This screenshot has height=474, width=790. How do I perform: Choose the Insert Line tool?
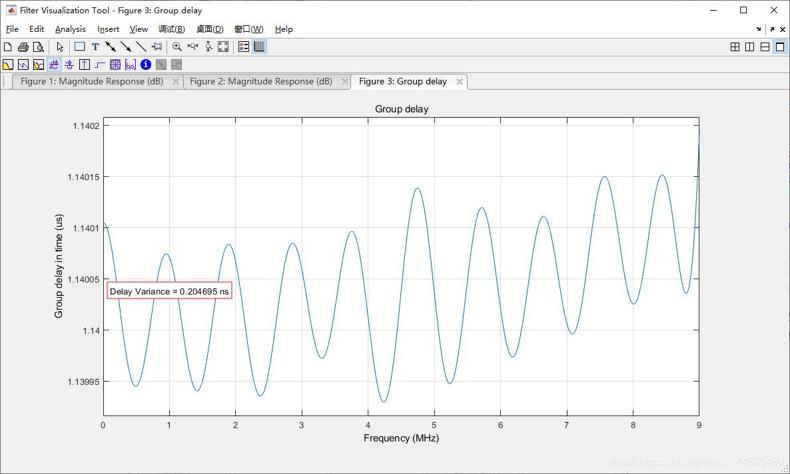pos(142,47)
